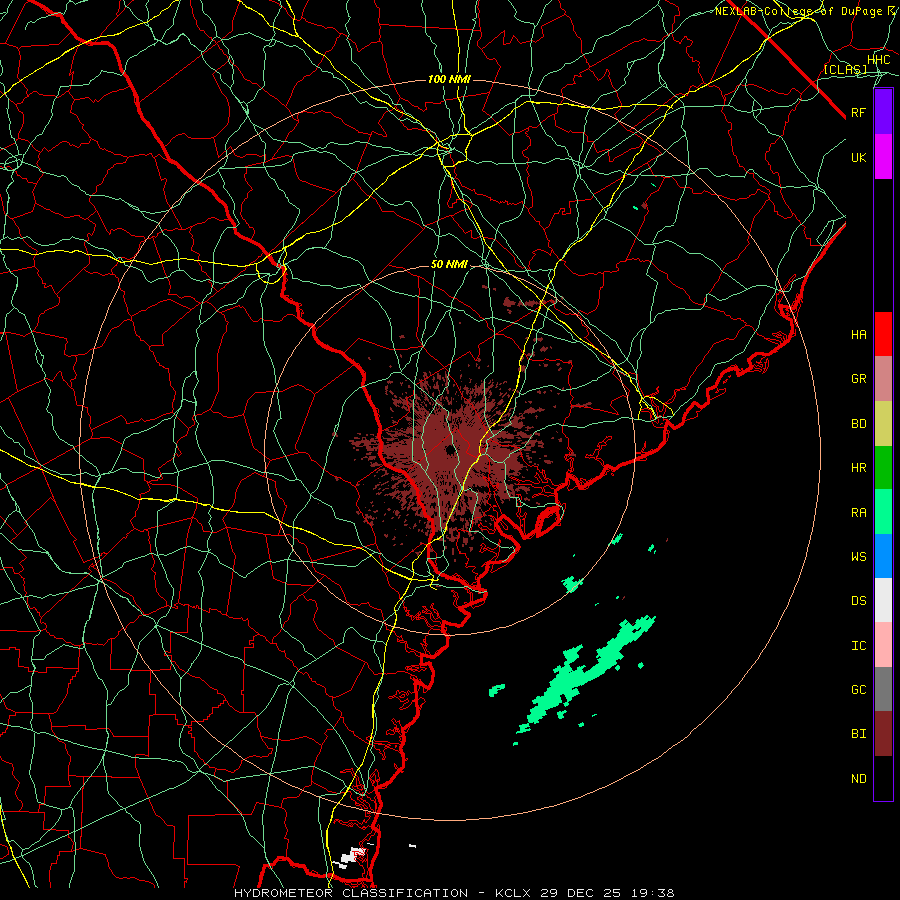Click the BI legend label
This screenshot has height=900, width=900.
click(x=858, y=734)
